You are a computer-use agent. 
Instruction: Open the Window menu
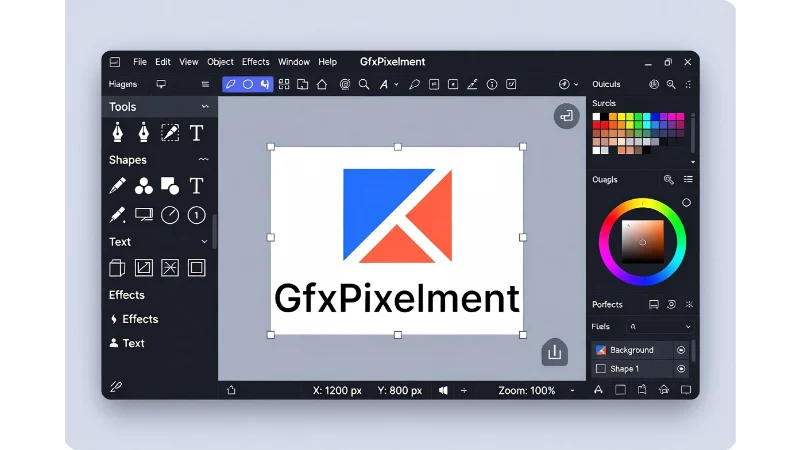click(x=294, y=62)
